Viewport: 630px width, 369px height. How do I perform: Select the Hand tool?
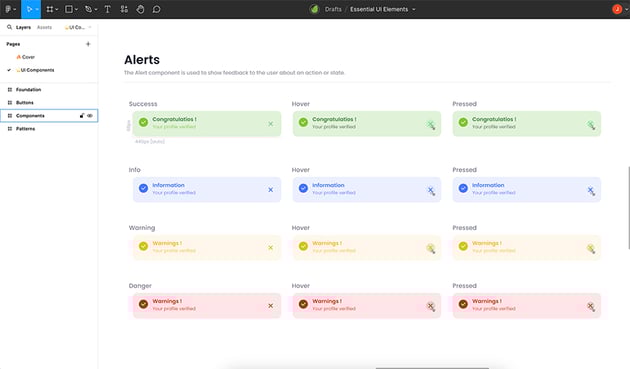coord(140,9)
